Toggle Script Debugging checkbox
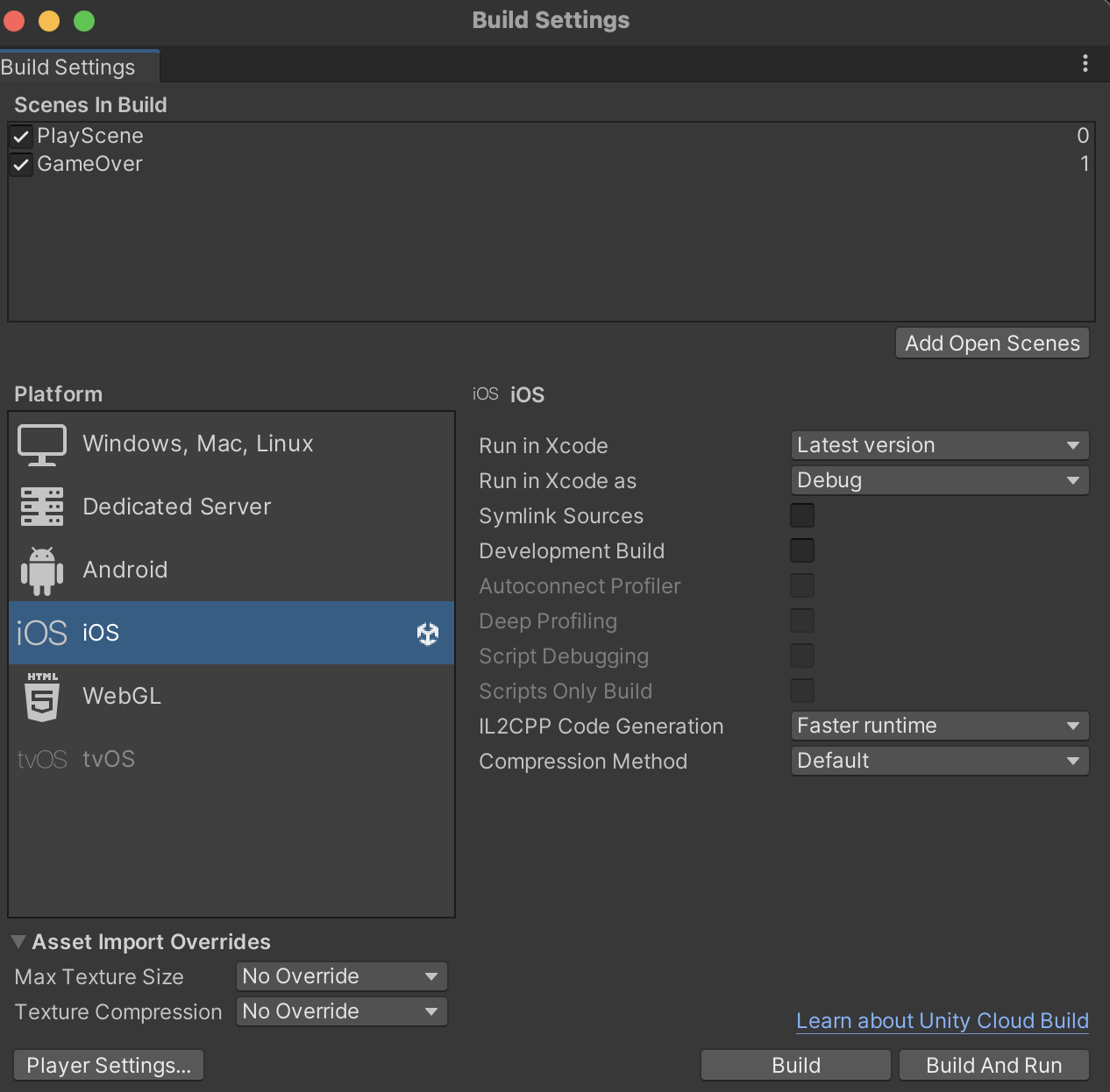1110x1092 pixels. click(802, 656)
